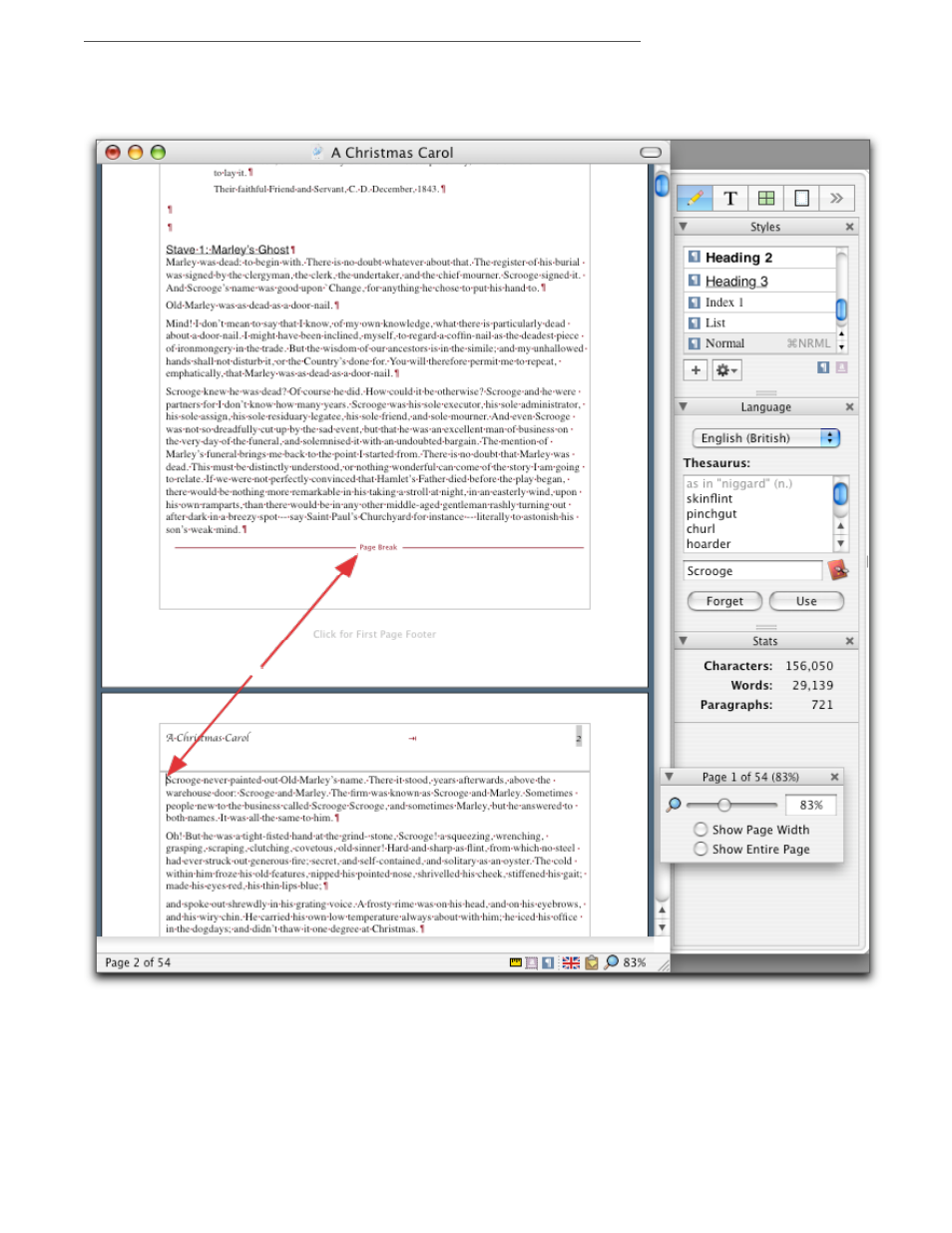Select the thesaurus word churl

pyautogui.click(x=701, y=529)
